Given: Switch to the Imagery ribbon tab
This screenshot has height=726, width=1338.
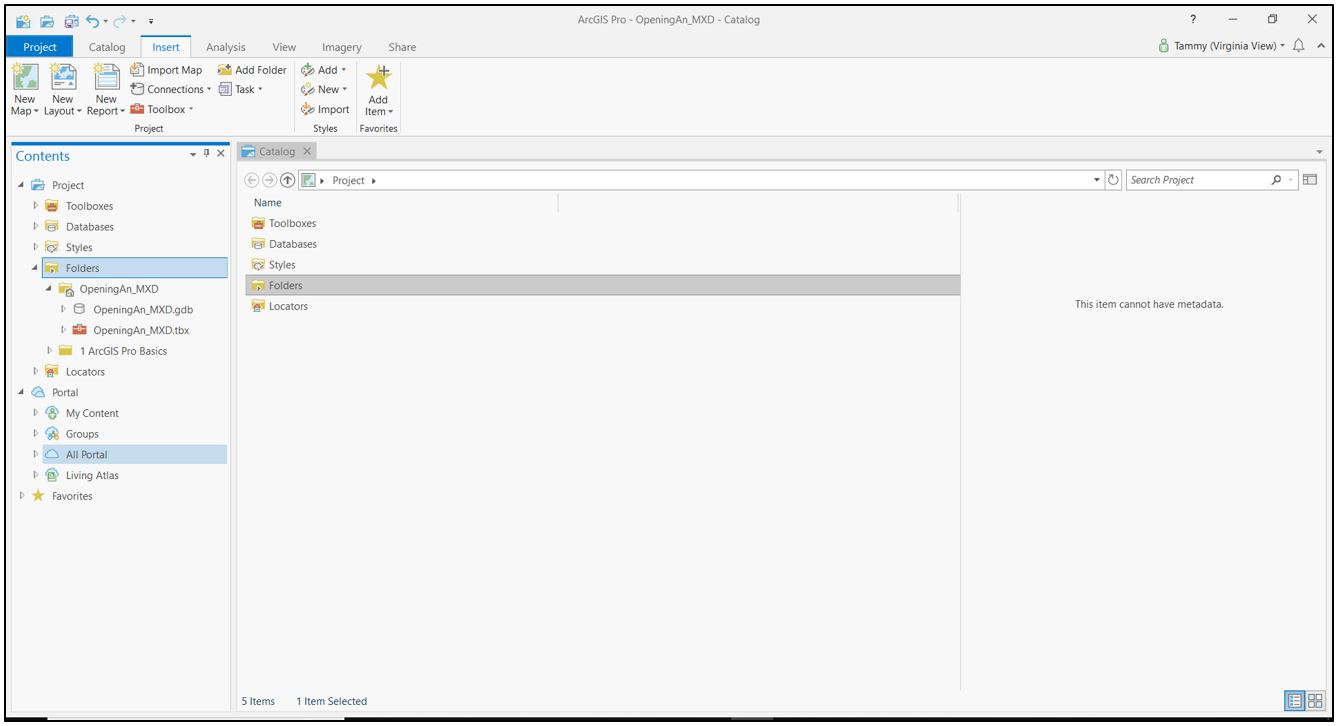Looking at the screenshot, I should pyautogui.click(x=341, y=46).
